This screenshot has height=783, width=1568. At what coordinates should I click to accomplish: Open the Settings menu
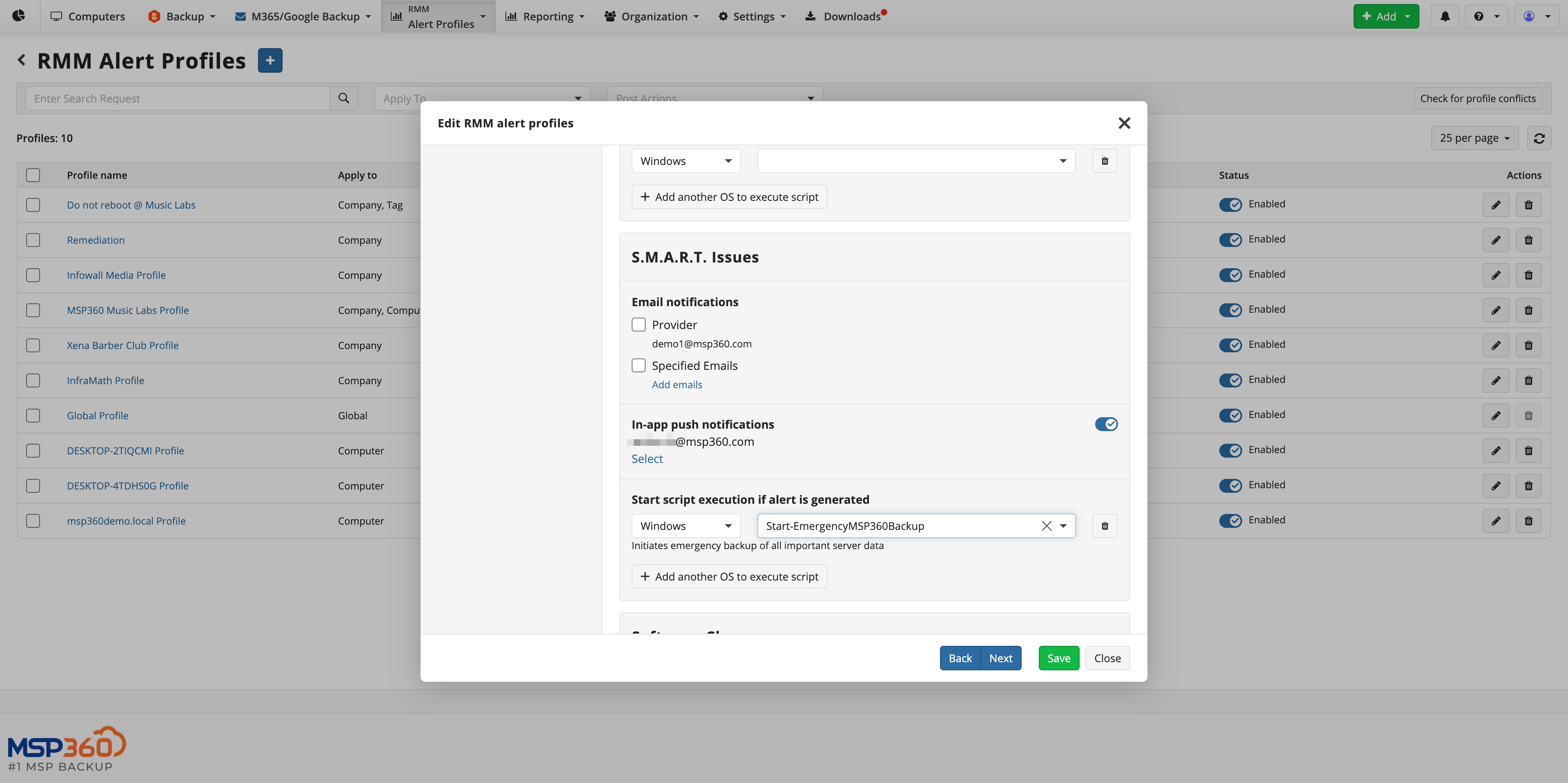752,16
